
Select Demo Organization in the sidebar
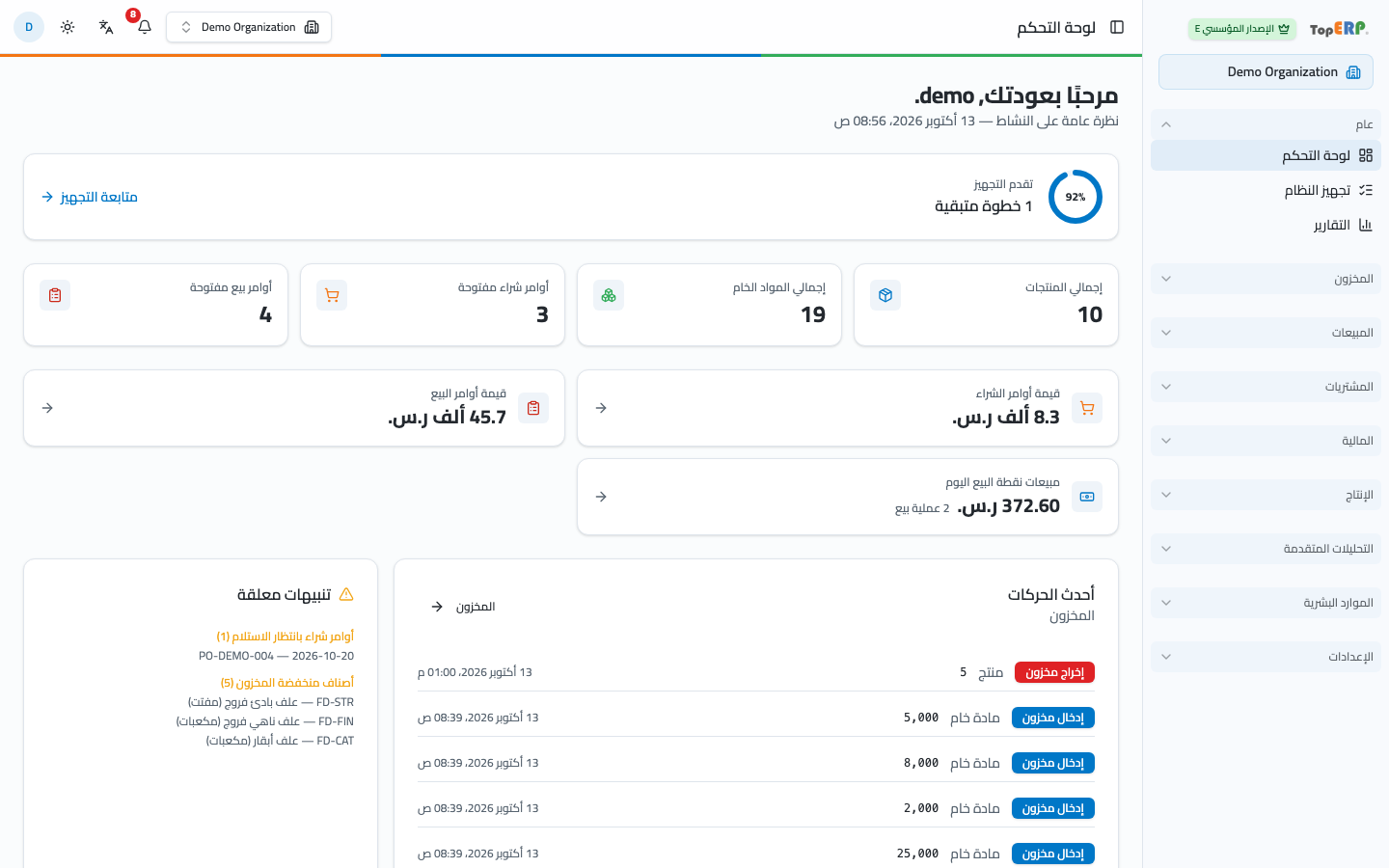pyautogui.click(x=1266, y=72)
